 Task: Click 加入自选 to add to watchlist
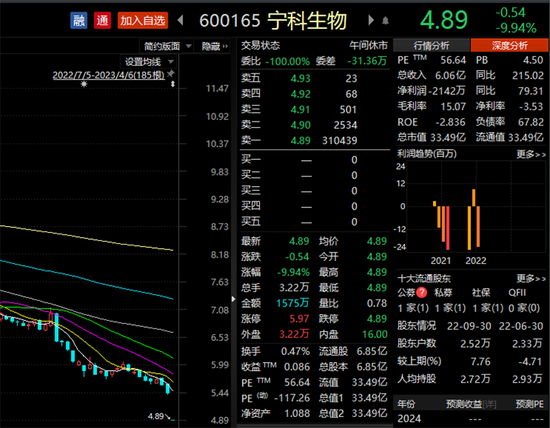coord(143,20)
